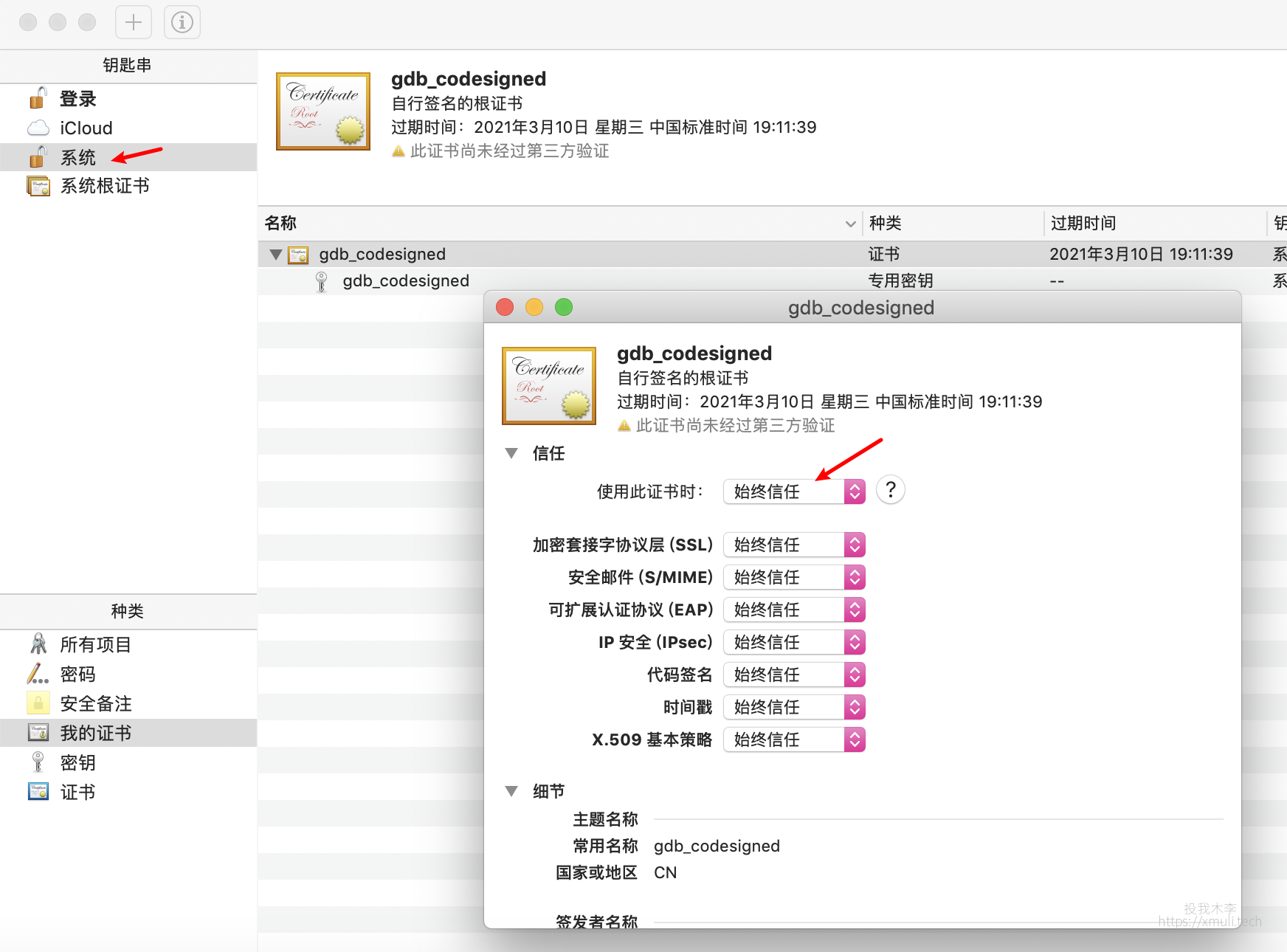The image size is (1287, 952).
Task: Show 所有项目 category
Action: point(95,645)
